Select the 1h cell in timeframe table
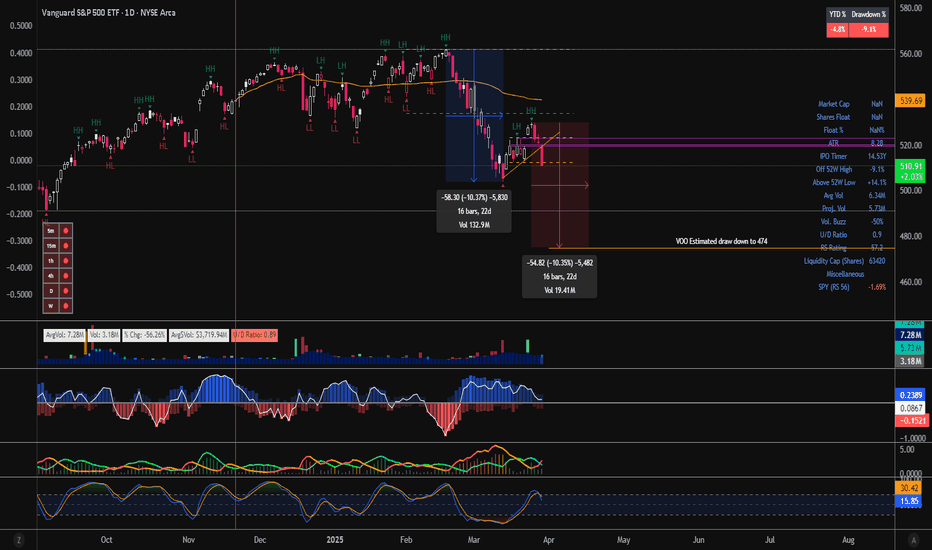Image resolution: width=932 pixels, height=550 pixels. click(51, 261)
